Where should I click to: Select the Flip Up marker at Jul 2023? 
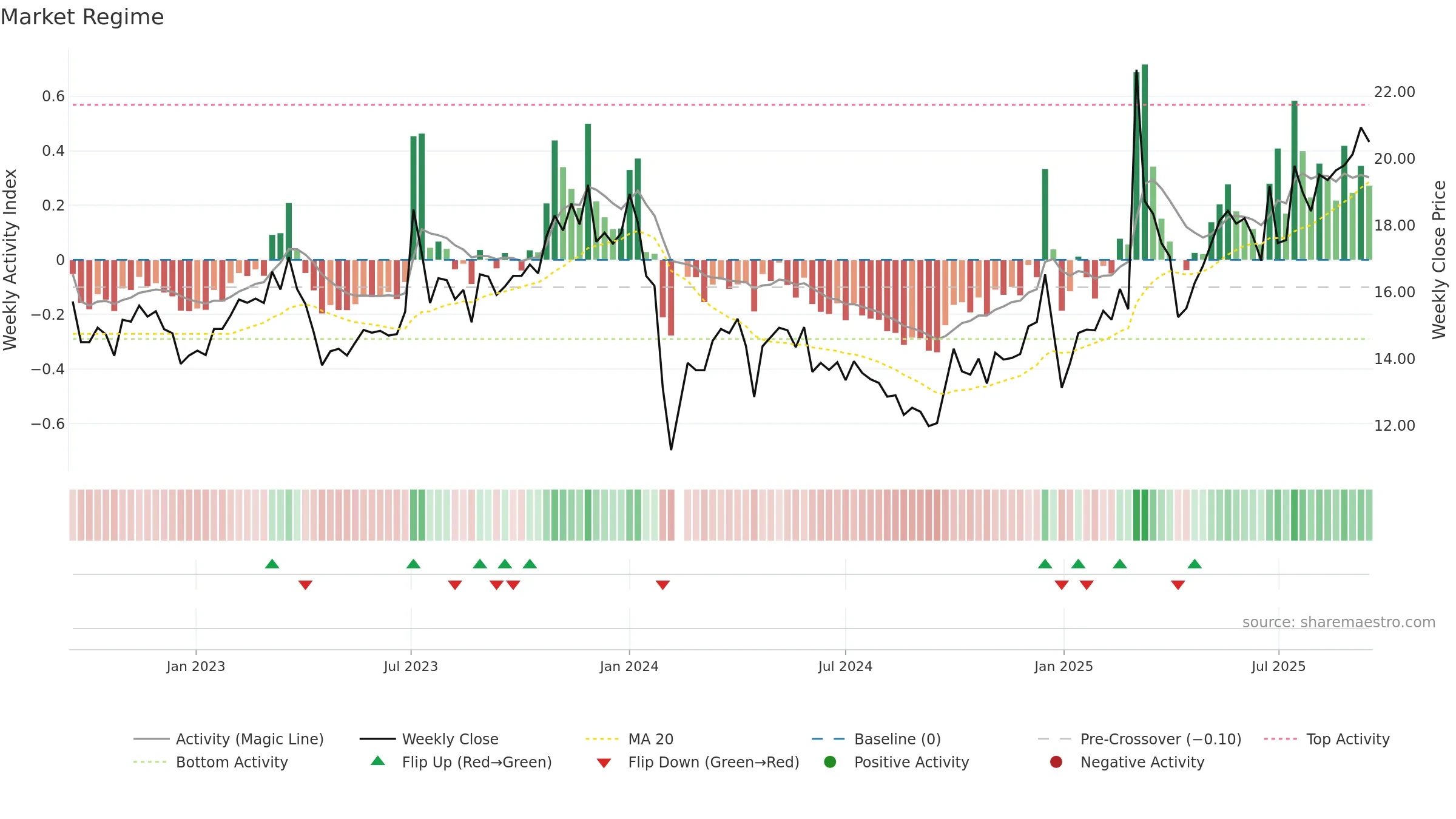pyautogui.click(x=413, y=564)
